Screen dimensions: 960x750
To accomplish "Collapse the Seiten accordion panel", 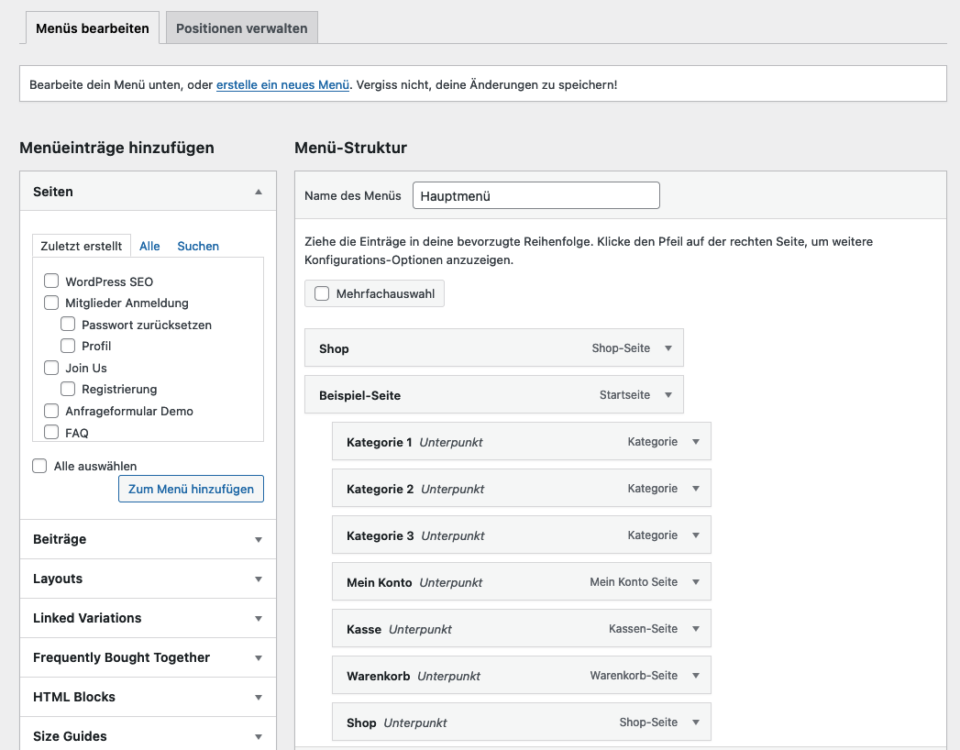I will click(x=258, y=191).
